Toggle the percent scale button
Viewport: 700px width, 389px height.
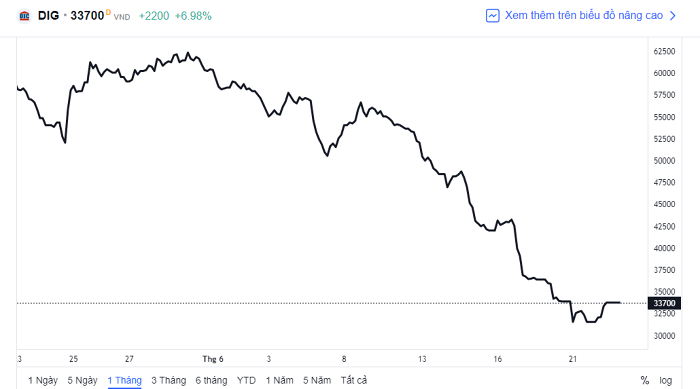coord(644,380)
